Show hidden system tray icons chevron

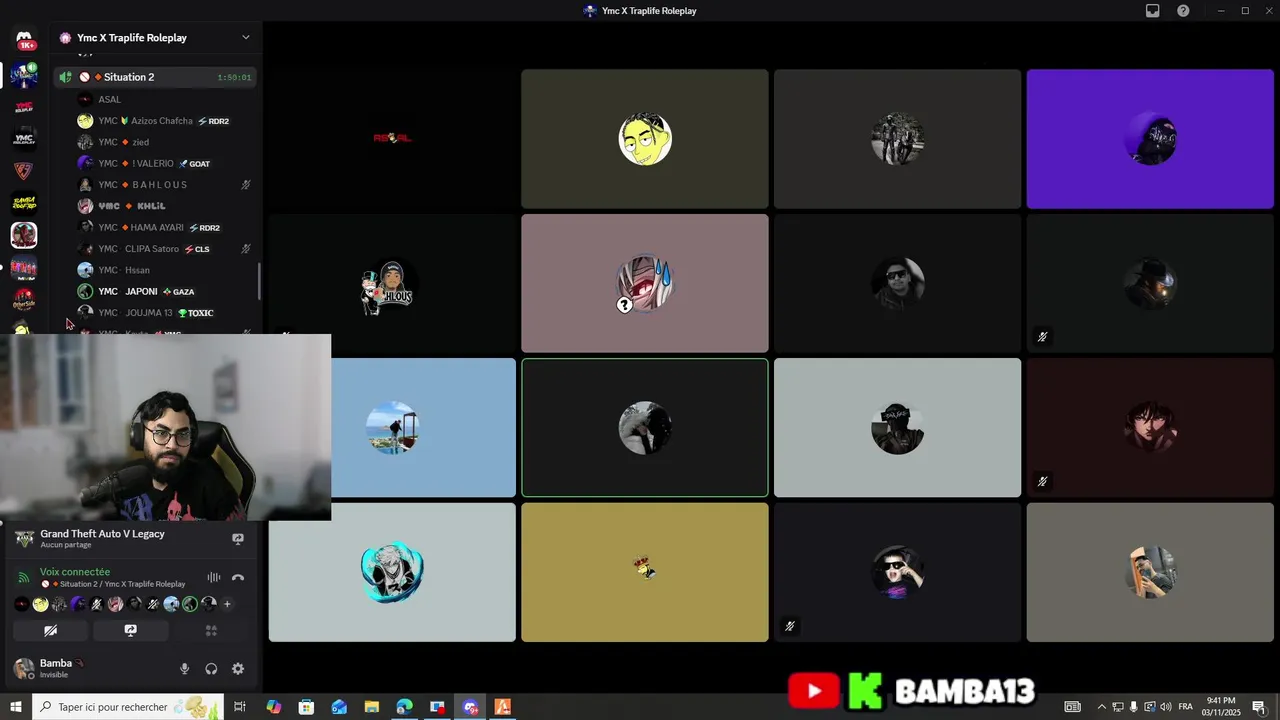(x=1102, y=707)
